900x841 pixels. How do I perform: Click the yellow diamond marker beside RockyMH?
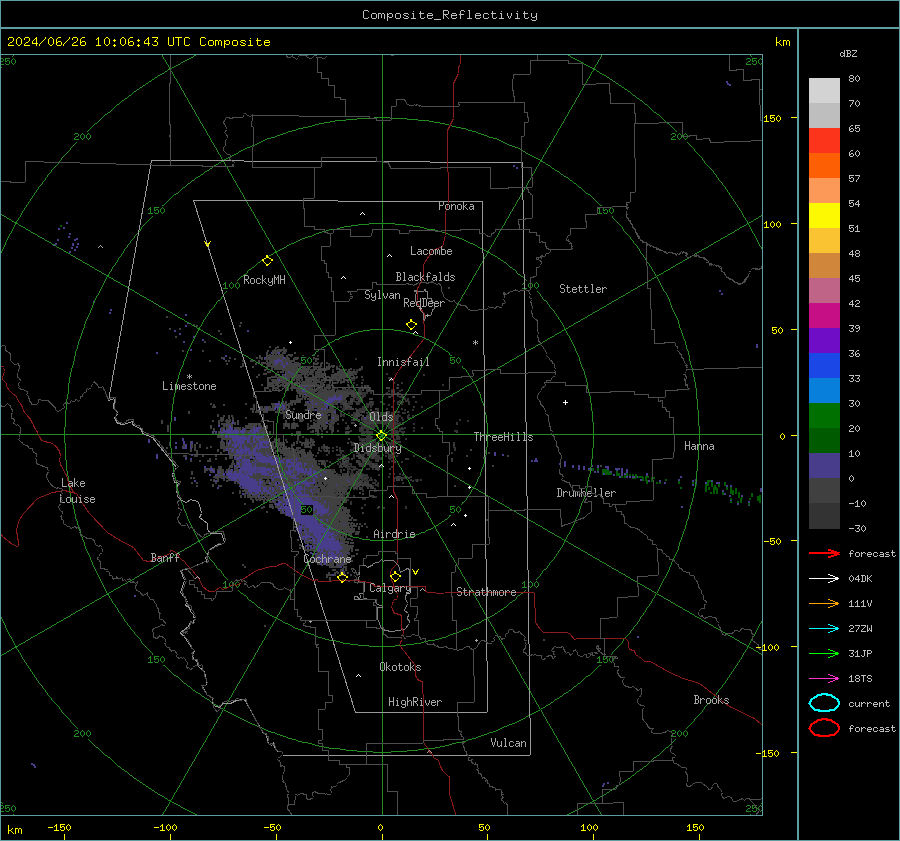(267, 261)
